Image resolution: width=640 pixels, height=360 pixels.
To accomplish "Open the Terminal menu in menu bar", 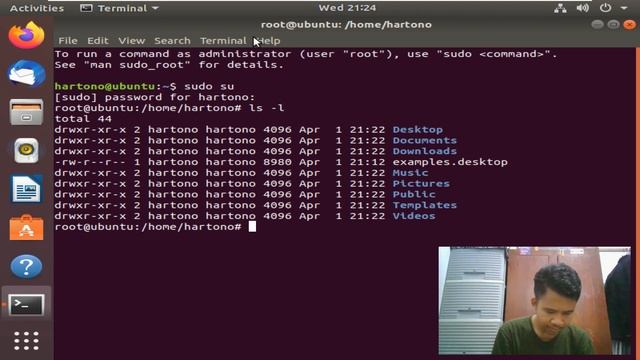I will coord(223,41).
